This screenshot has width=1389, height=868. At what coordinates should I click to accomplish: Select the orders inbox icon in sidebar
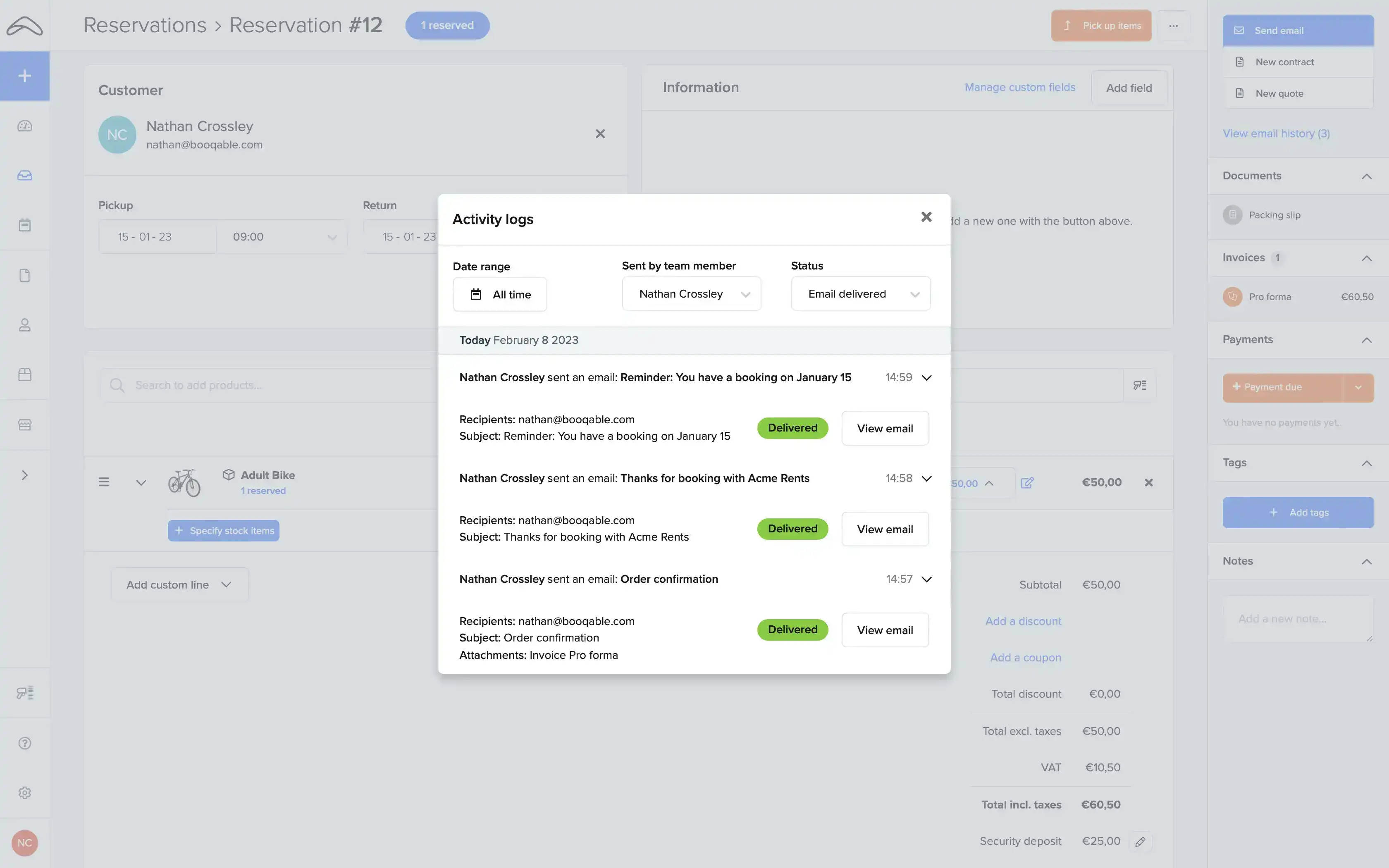[x=25, y=175]
